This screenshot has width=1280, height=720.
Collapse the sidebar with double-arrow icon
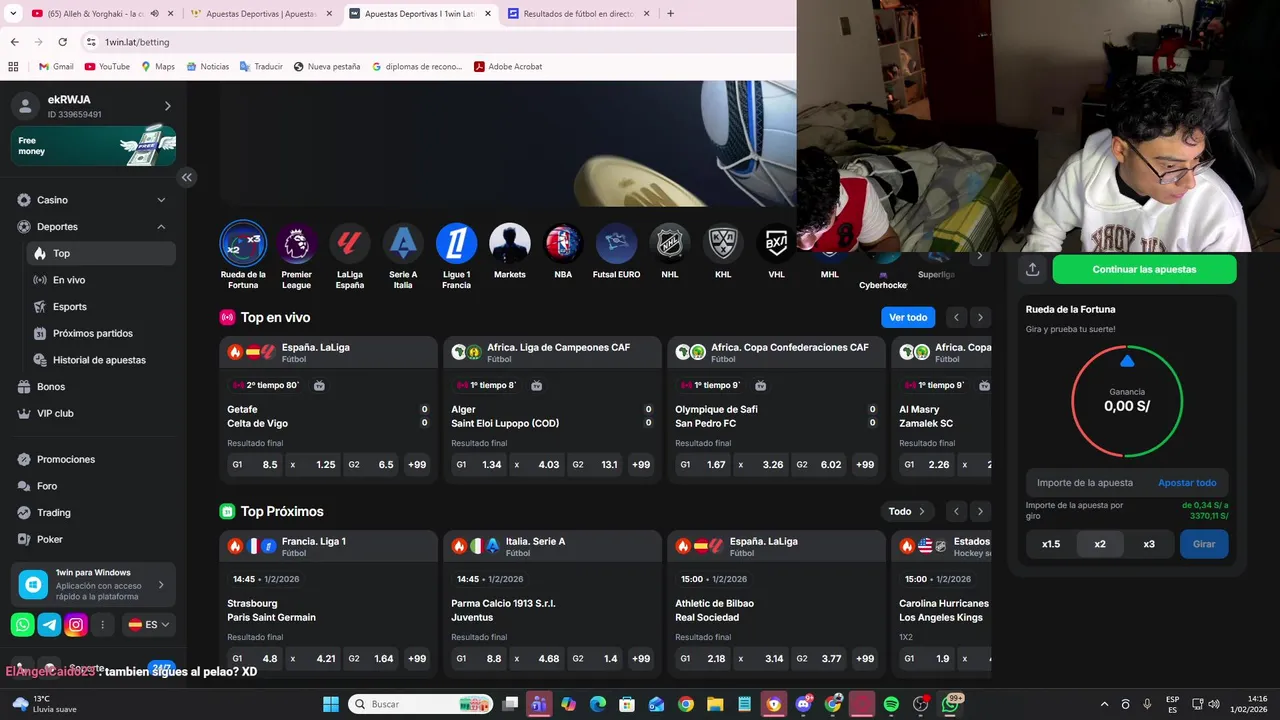[x=186, y=177]
